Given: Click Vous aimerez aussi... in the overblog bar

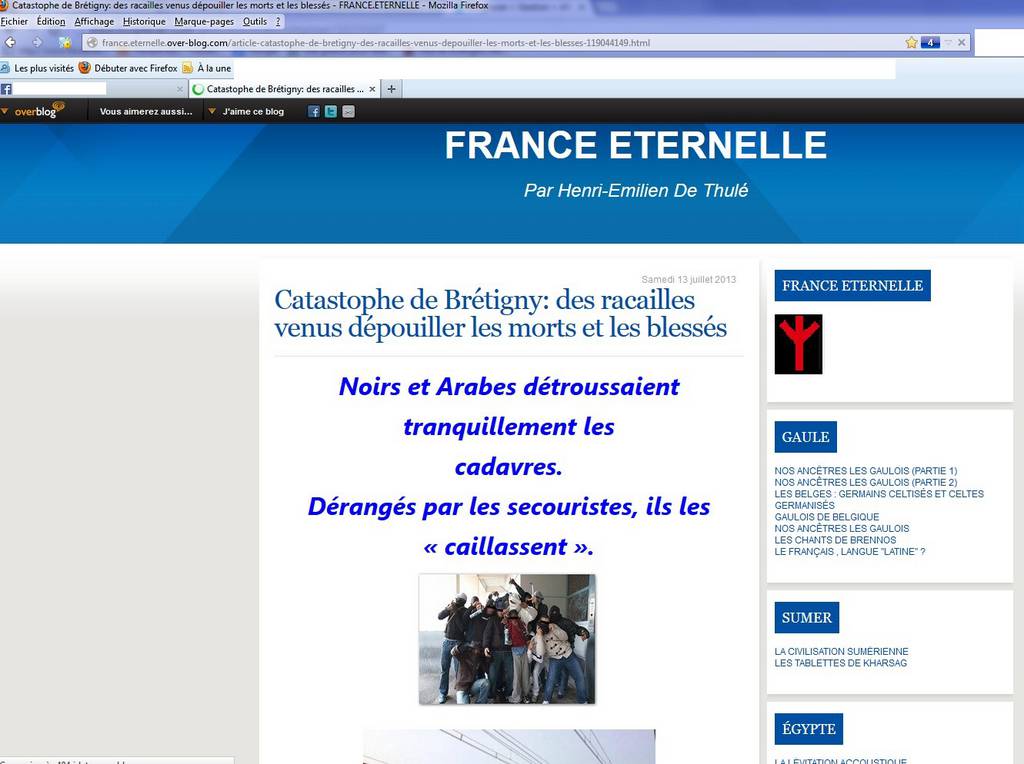Looking at the screenshot, I should point(146,112).
